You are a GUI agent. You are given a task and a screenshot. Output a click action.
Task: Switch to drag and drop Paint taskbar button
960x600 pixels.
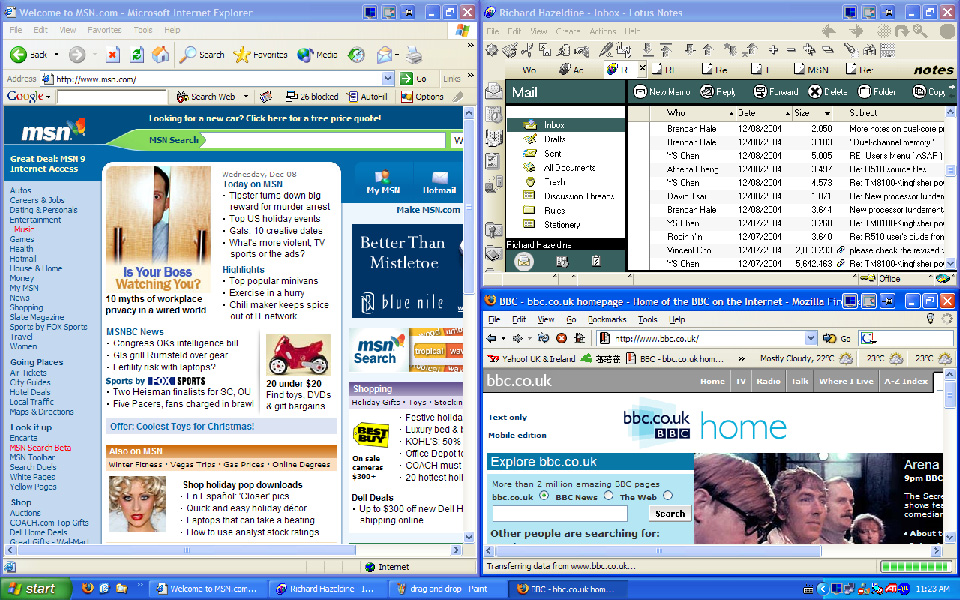pyautogui.click(x=448, y=589)
